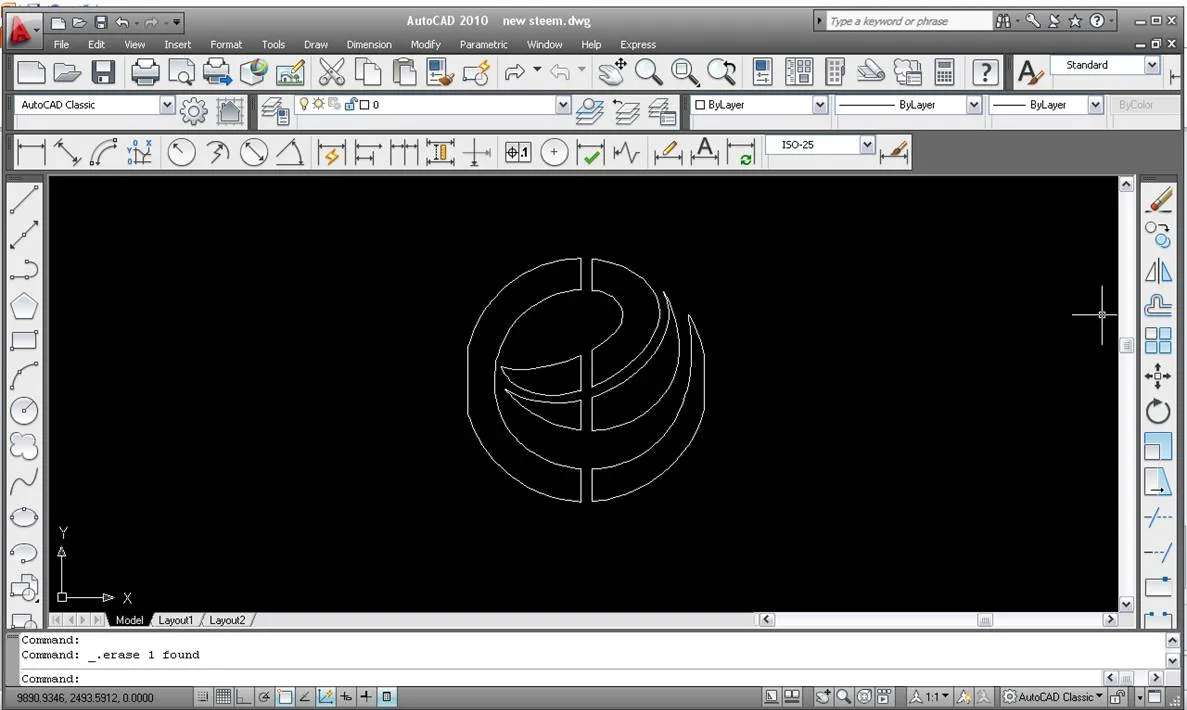This screenshot has height=710, width=1187.
Task: Open the QuickCalc calculator icon
Action: (x=944, y=73)
